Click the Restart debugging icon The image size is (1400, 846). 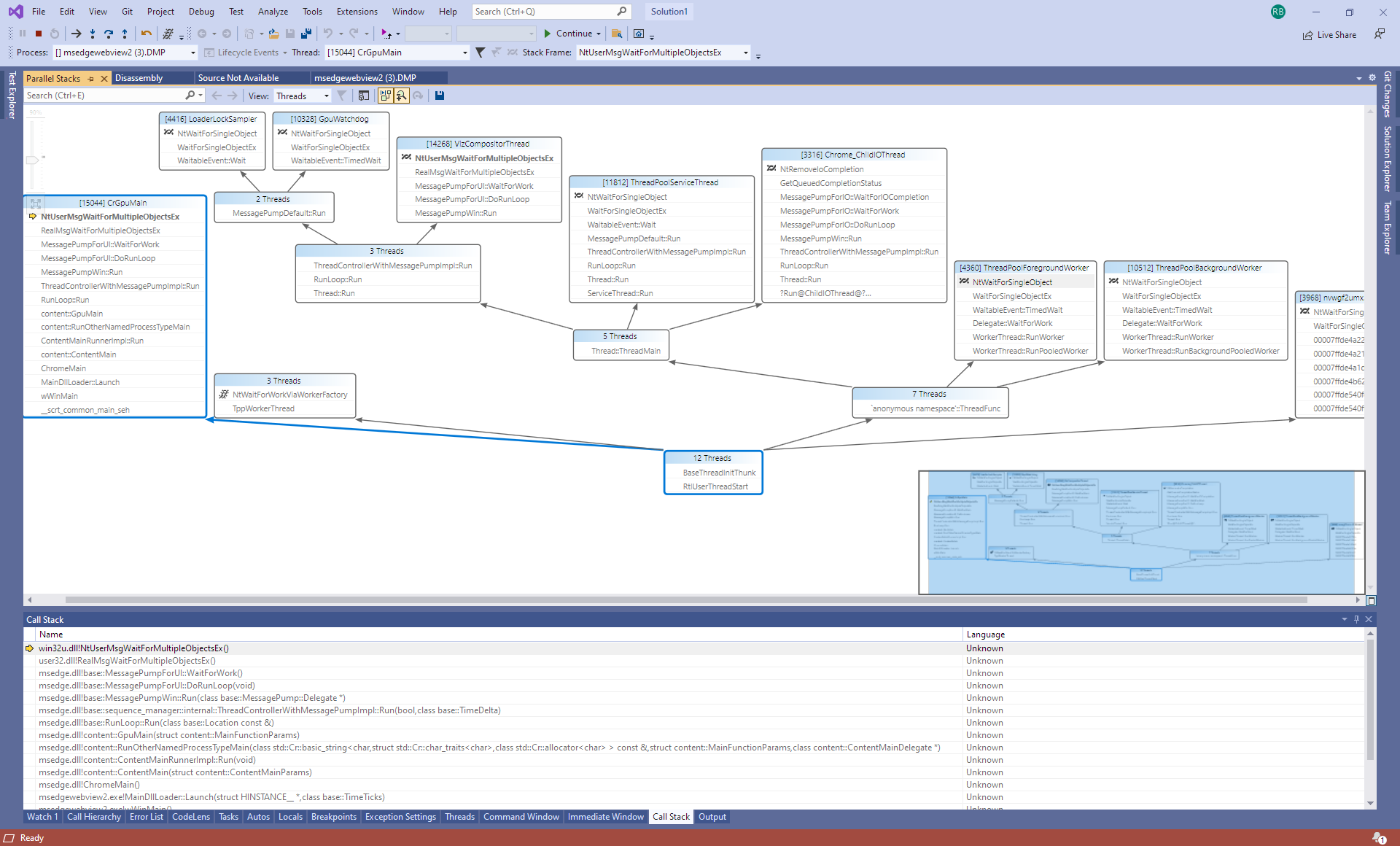pos(55,34)
